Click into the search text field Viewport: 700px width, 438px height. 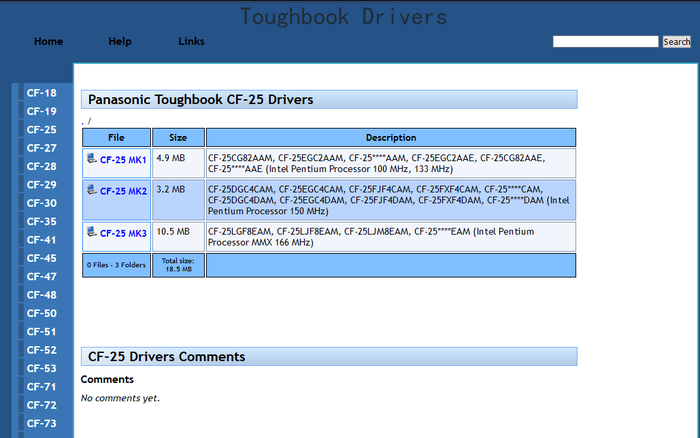[605, 42]
